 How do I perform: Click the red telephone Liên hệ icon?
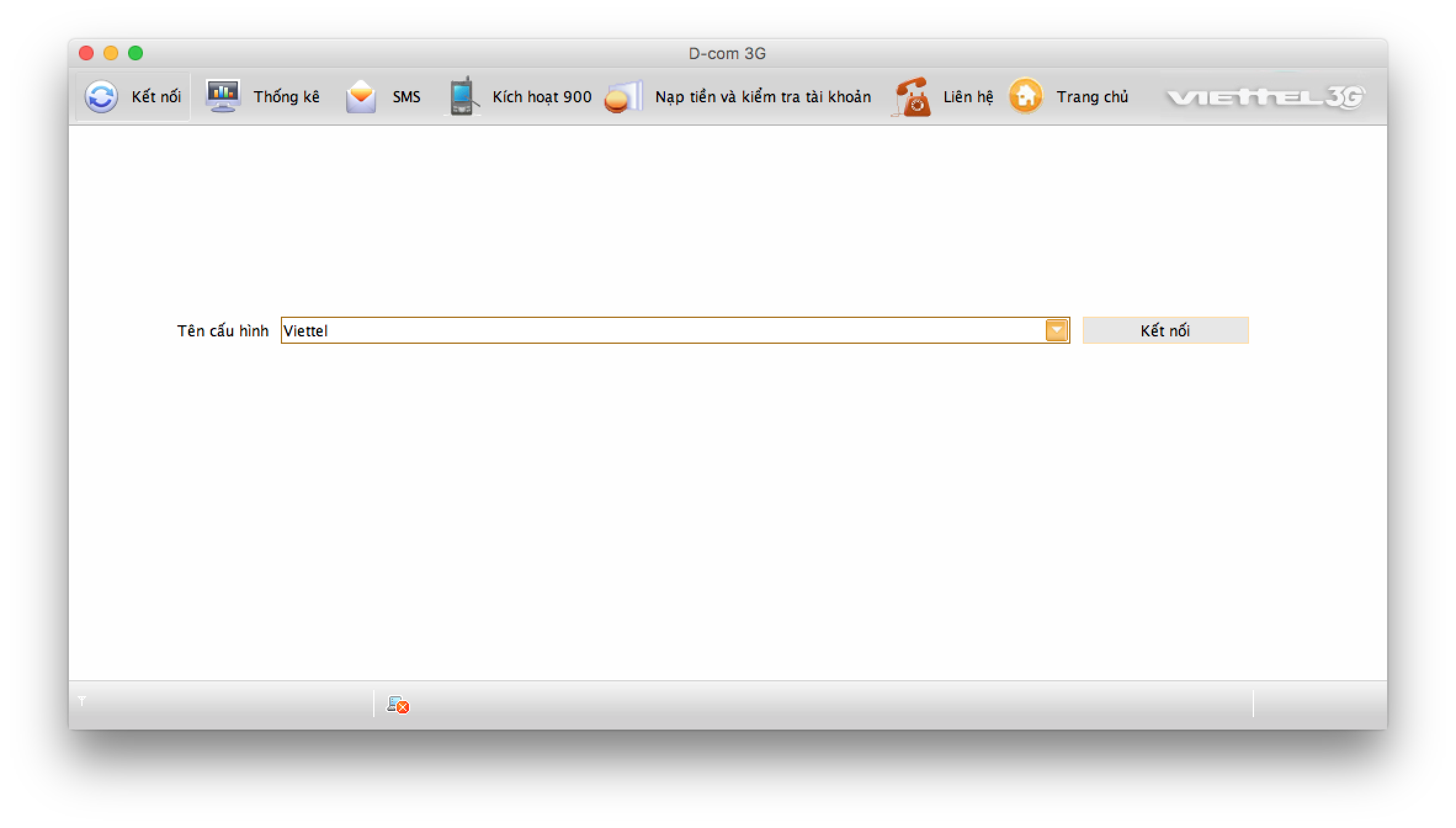(x=912, y=97)
